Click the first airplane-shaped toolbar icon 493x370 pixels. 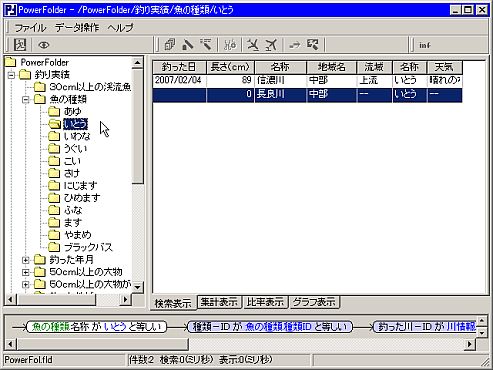click(x=253, y=45)
